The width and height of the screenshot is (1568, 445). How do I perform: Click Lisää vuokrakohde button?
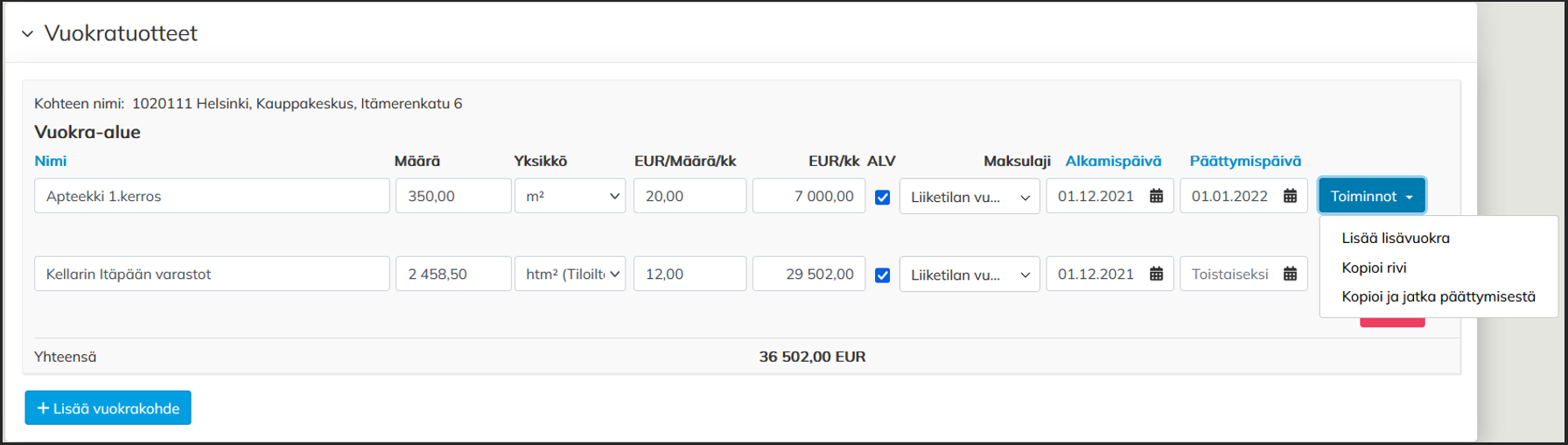pyautogui.click(x=108, y=408)
